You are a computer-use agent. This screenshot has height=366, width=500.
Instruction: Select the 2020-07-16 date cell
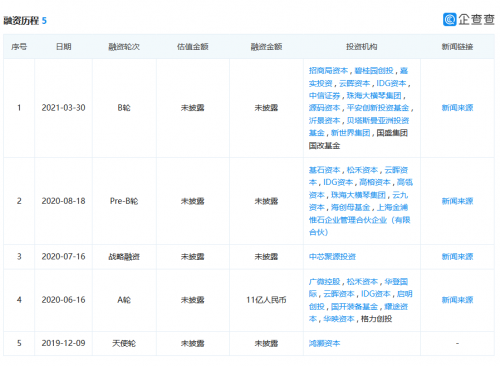pos(63,257)
